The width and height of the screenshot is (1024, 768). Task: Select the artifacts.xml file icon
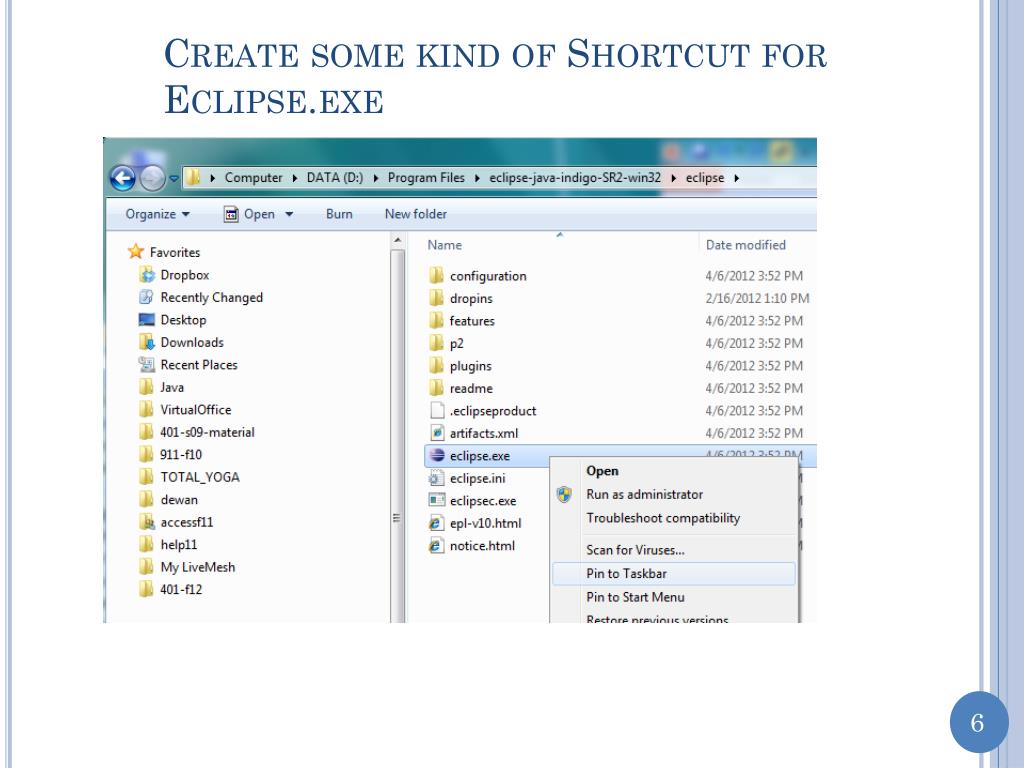coord(436,432)
